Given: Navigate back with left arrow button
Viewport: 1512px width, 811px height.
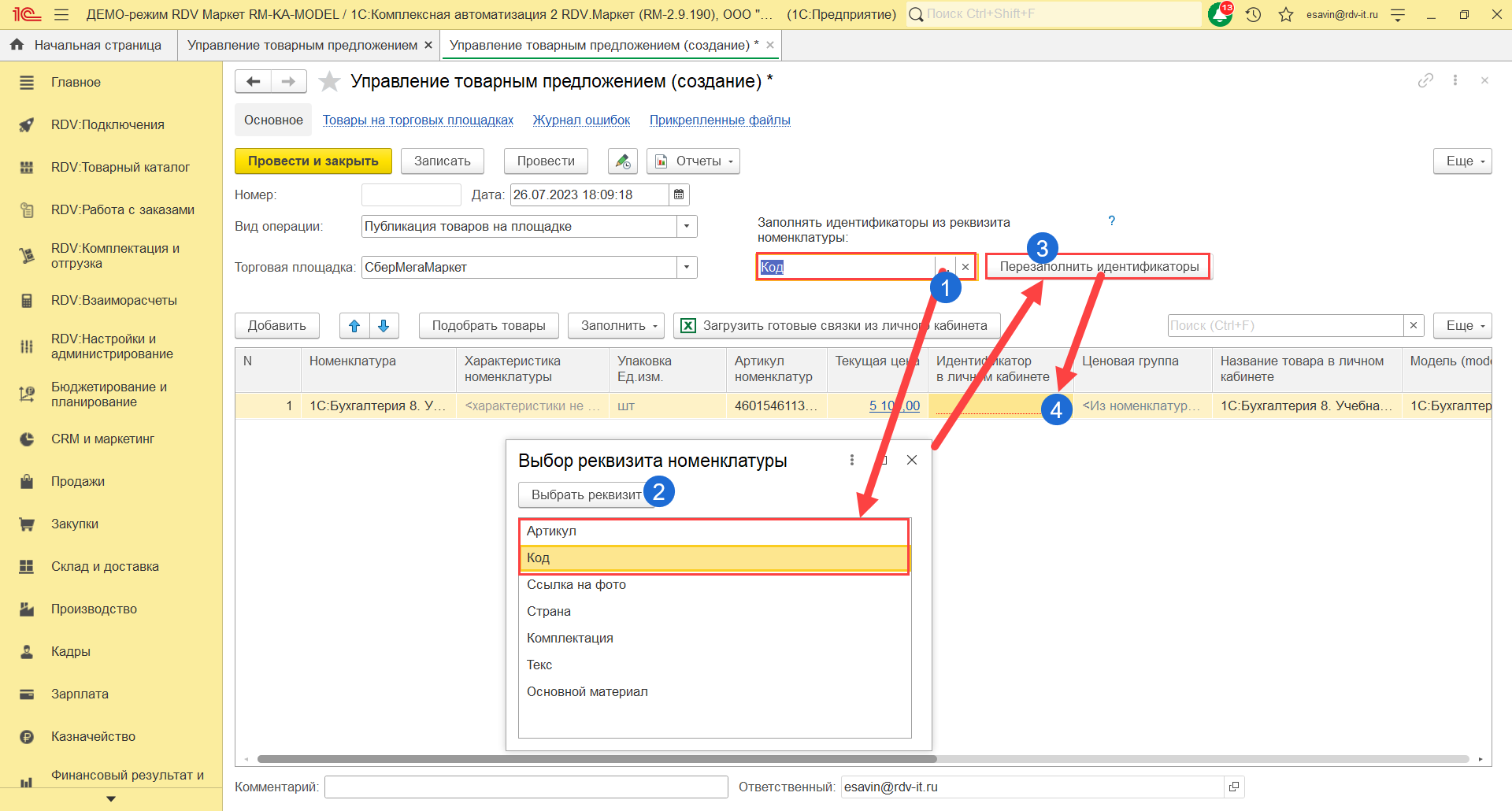Looking at the screenshot, I should pyautogui.click(x=253, y=81).
